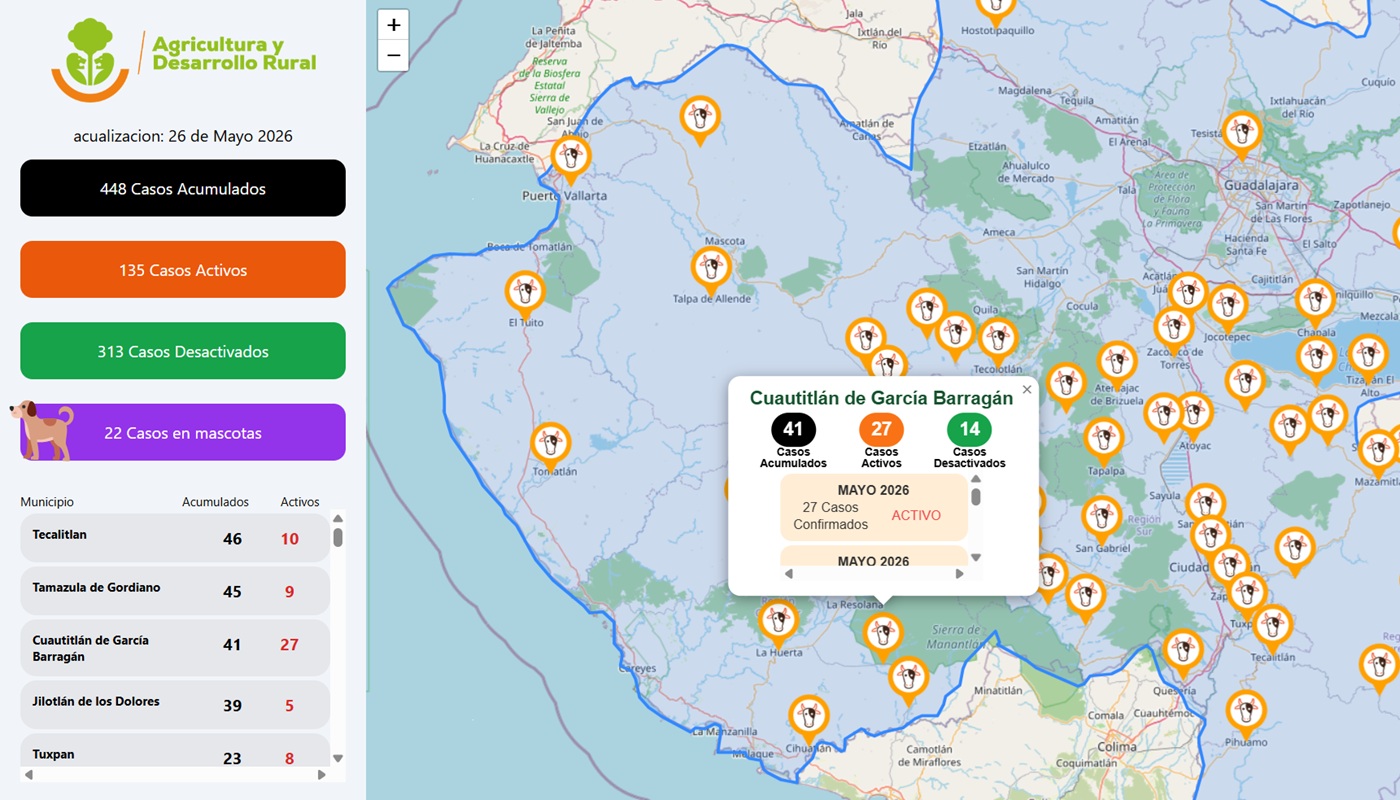Click the popup title Cuautitlán de García Barragán
1400x800 pixels.
pyautogui.click(x=881, y=398)
